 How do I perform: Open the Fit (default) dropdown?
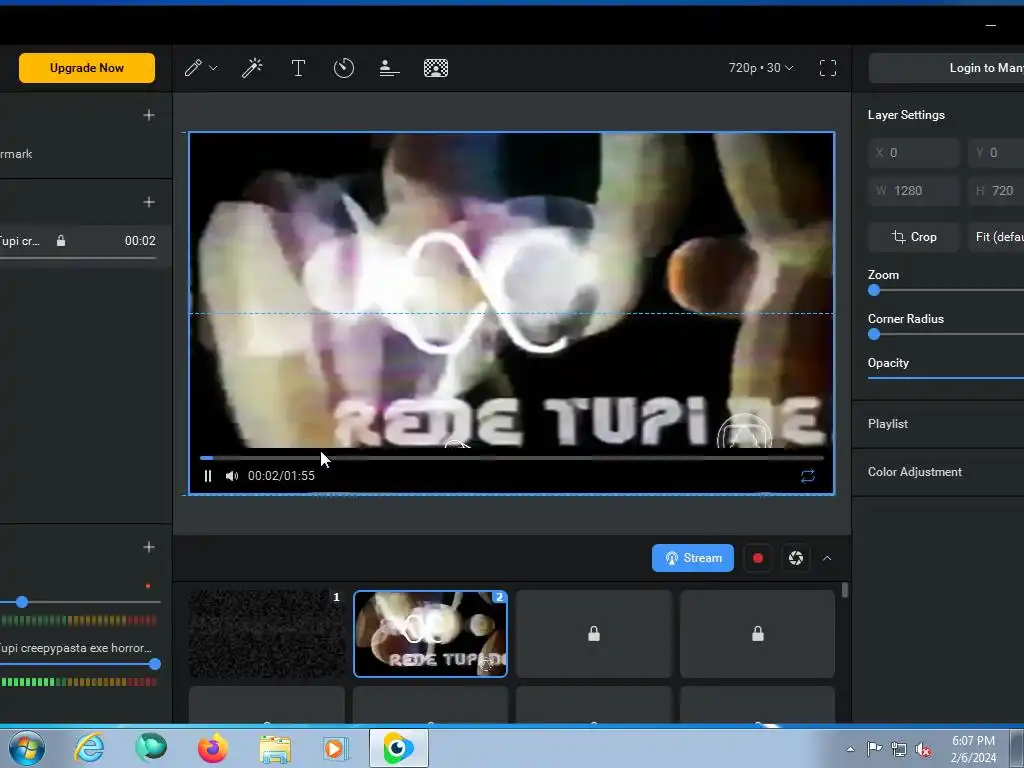996,237
